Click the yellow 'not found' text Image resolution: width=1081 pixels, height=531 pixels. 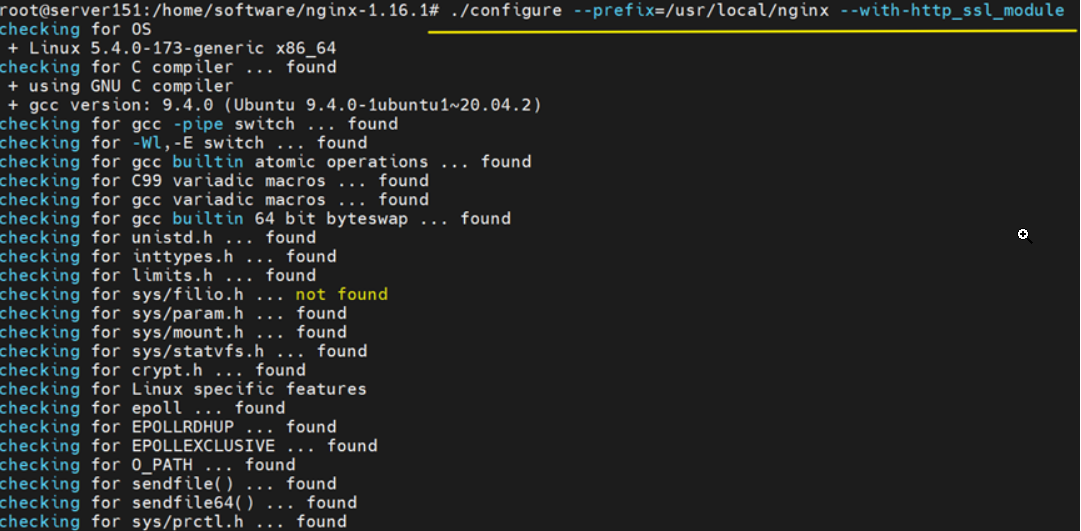(341, 294)
